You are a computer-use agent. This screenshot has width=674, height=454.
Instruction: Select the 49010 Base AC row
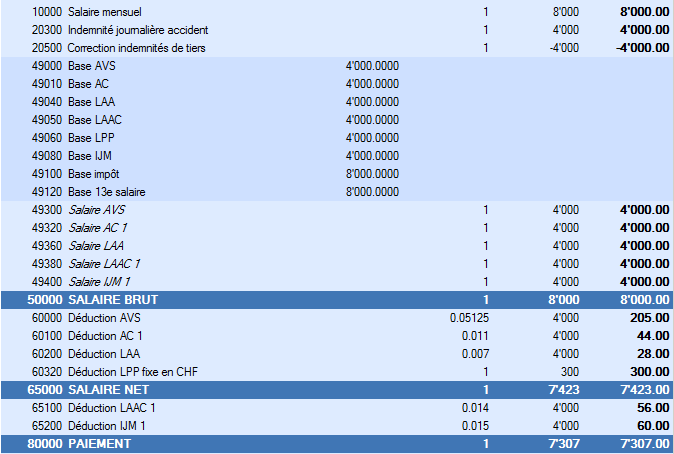[337, 84]
